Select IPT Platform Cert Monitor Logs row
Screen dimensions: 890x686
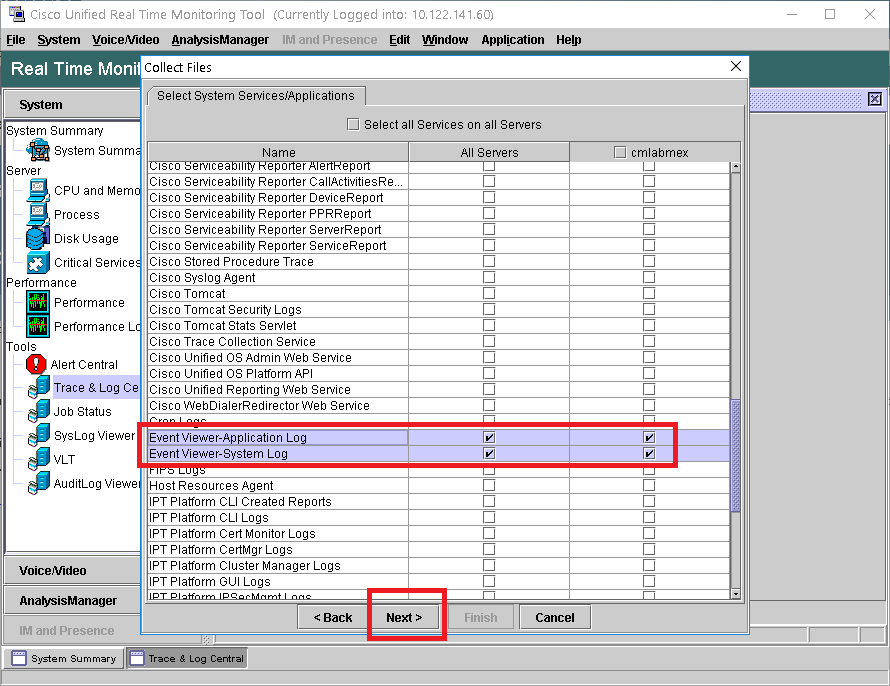click(438, 533)
